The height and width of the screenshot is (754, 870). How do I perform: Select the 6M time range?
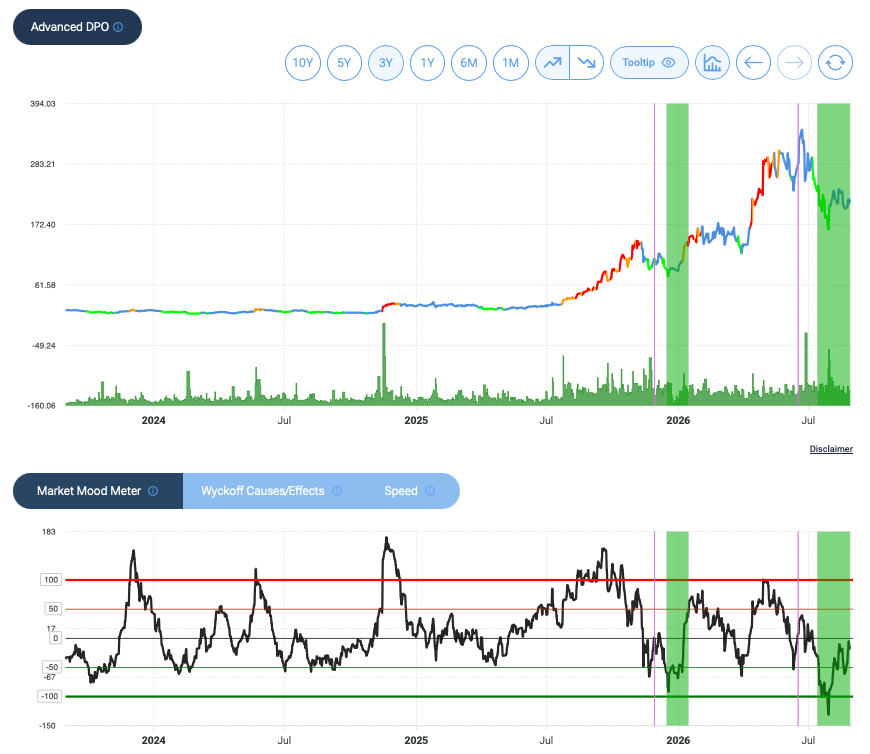[x=469, y=63]
